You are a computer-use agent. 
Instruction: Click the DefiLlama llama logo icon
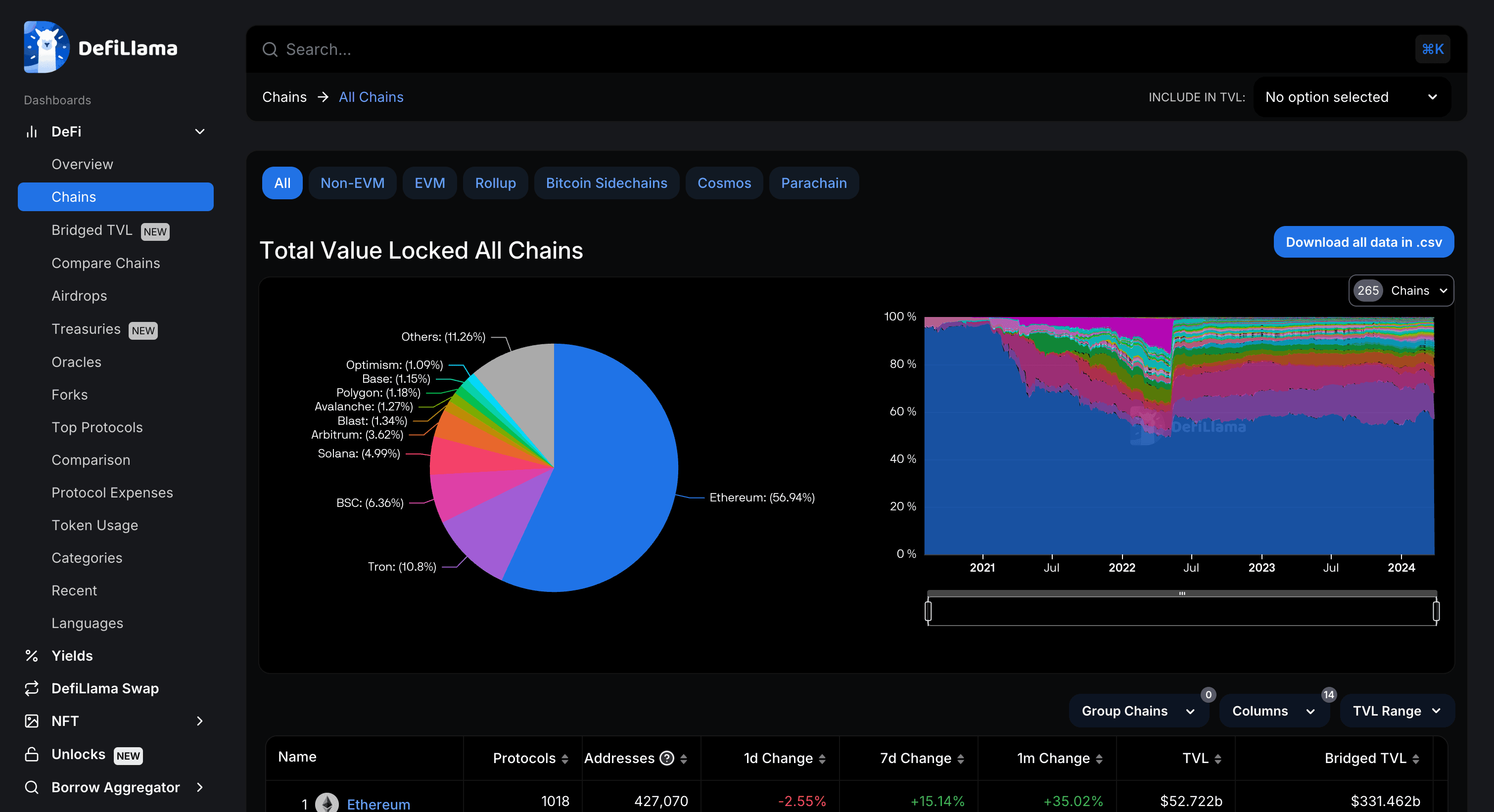47,47
